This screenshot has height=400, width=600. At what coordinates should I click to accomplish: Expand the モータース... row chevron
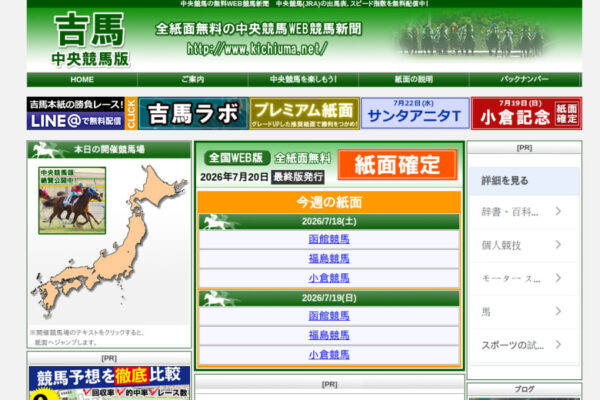click(x=558, y=278)
